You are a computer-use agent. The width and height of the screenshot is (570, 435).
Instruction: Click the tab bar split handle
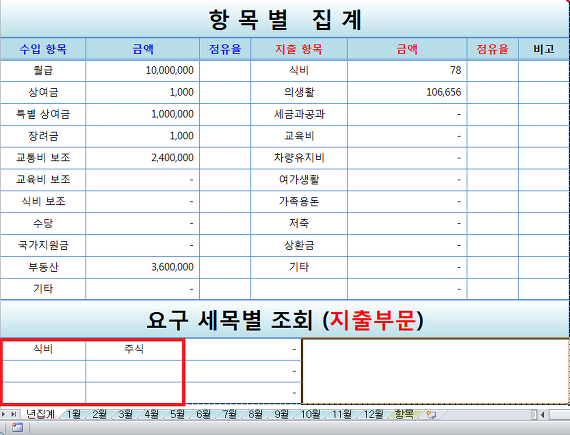click(x=534, y=415)
